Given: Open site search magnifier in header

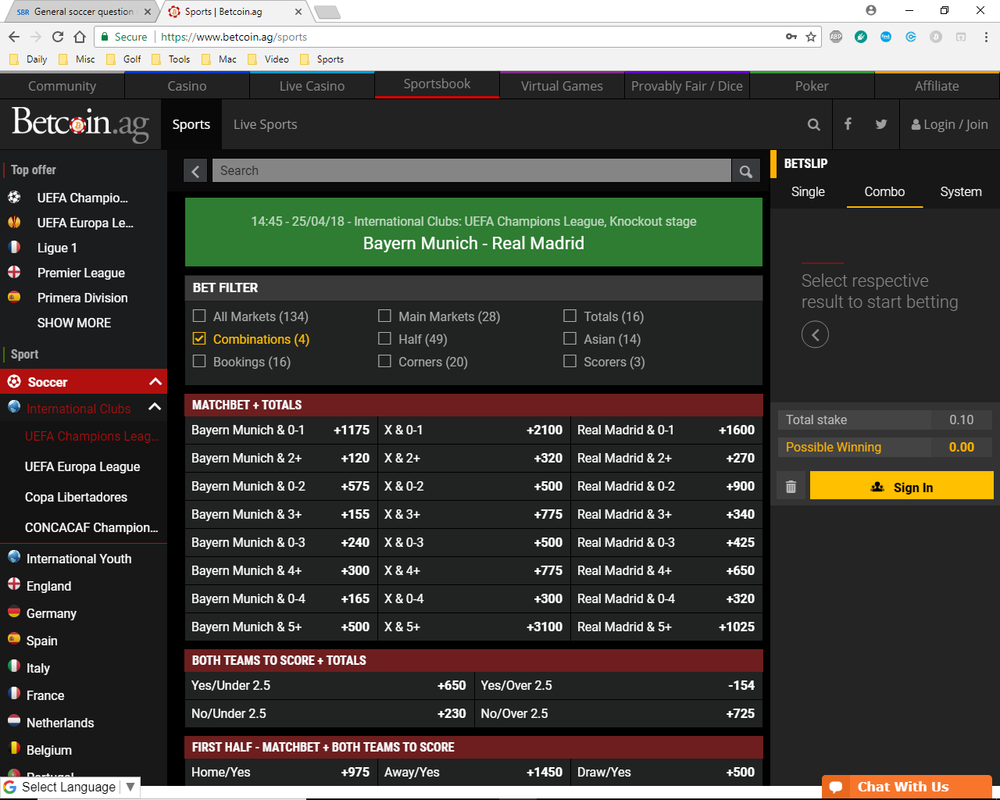Looking at the screenshot, I should click(x=813, y=124).
